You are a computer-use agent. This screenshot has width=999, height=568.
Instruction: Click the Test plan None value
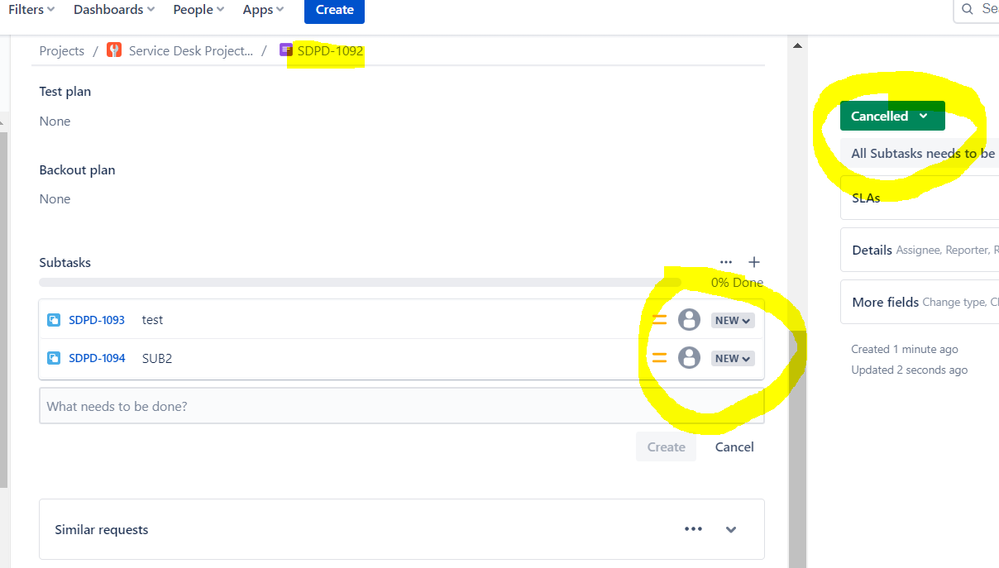pos(55,121)
